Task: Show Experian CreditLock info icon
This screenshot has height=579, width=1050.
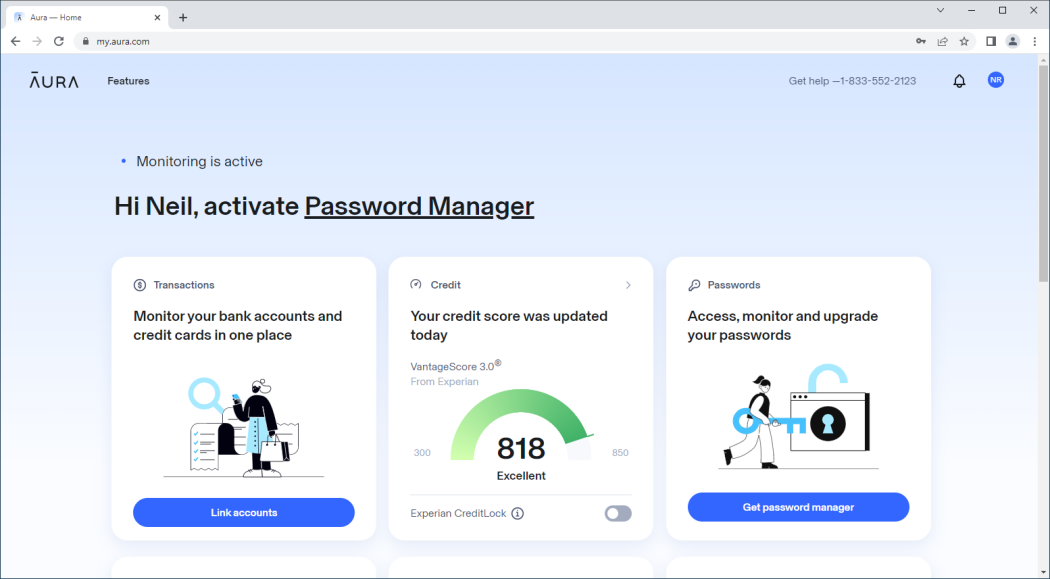Action: (518, 513)
